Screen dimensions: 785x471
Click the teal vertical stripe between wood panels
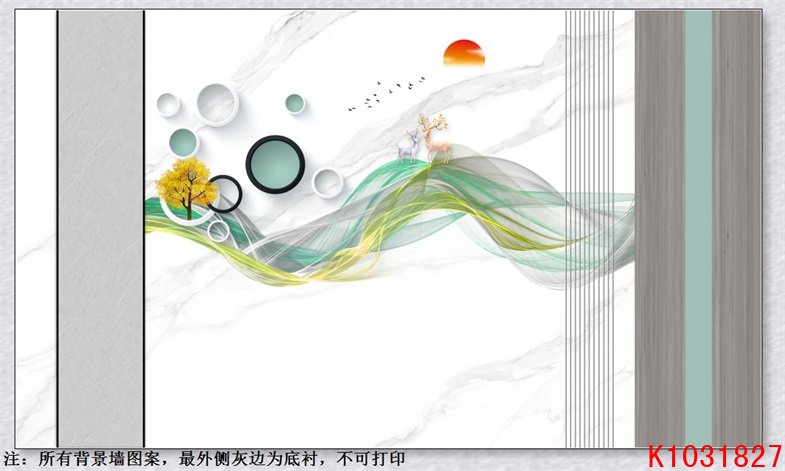click(698, 228)
